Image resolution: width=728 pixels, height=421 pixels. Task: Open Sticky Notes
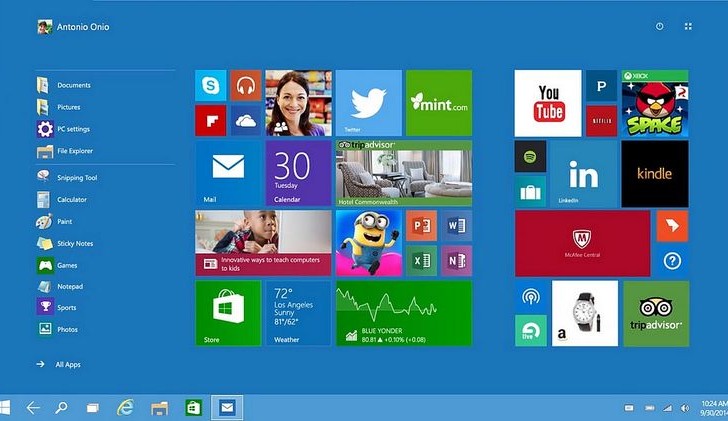(x=65, y=243)
